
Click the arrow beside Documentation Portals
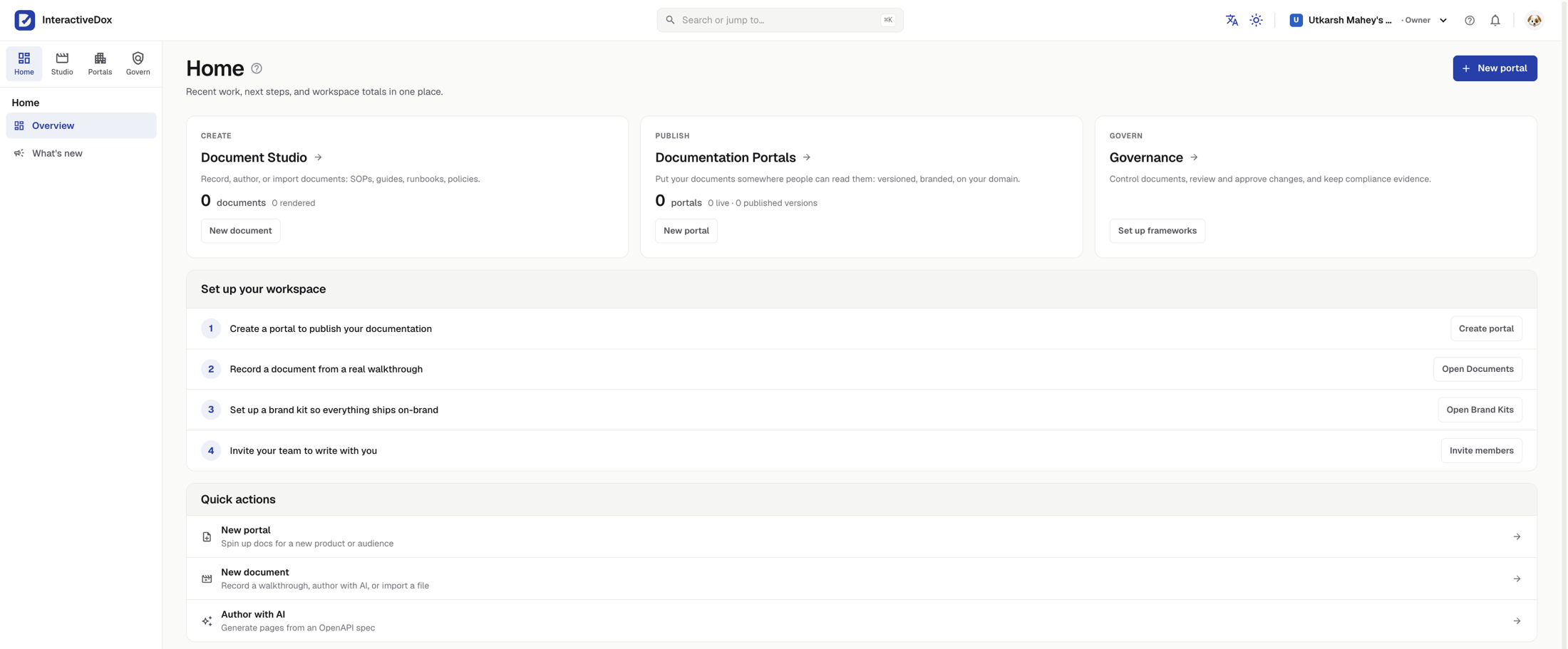[807, 157]
